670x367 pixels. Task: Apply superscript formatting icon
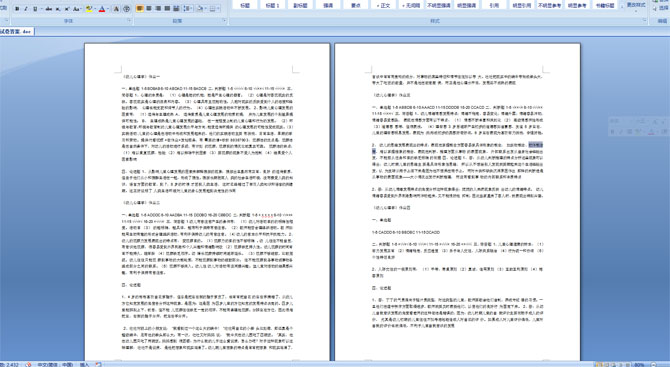click(67, 9)
